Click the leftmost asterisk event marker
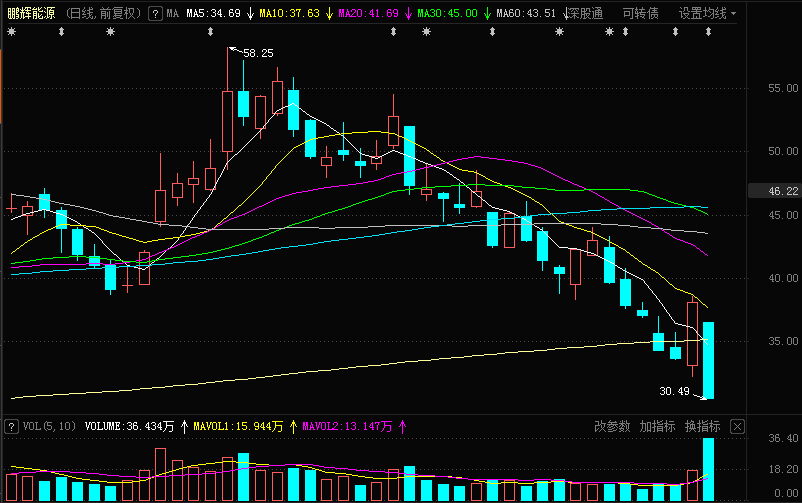The width and height of the screenshot is (802, 503). (12, 32)
